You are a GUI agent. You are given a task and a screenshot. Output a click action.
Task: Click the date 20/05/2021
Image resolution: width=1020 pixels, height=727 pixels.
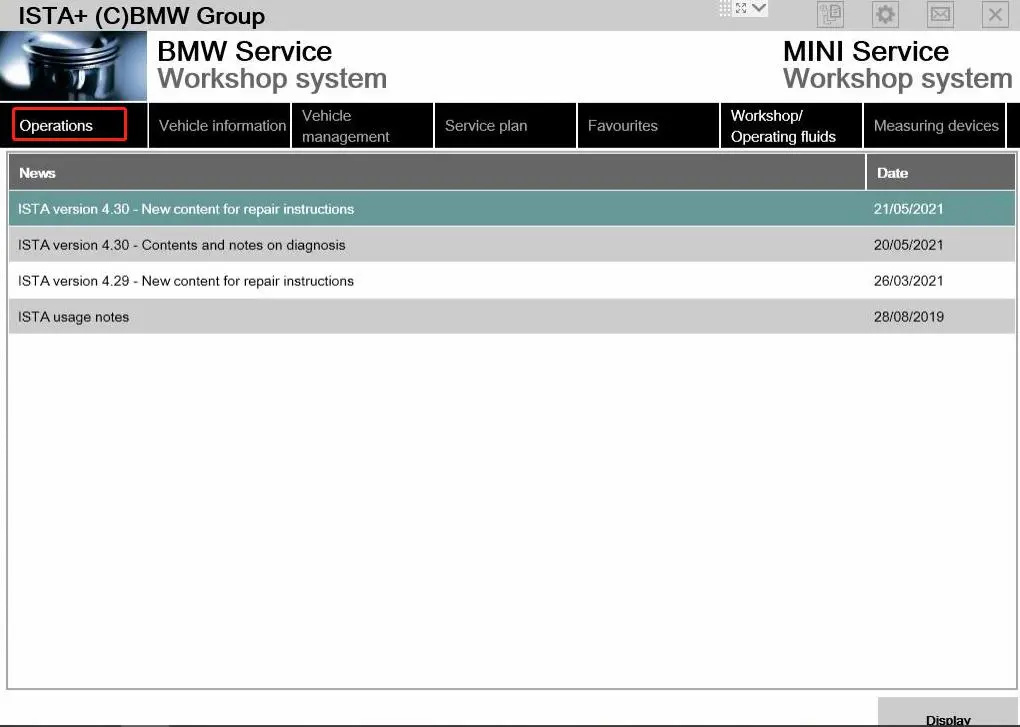(x=909, y=245)
